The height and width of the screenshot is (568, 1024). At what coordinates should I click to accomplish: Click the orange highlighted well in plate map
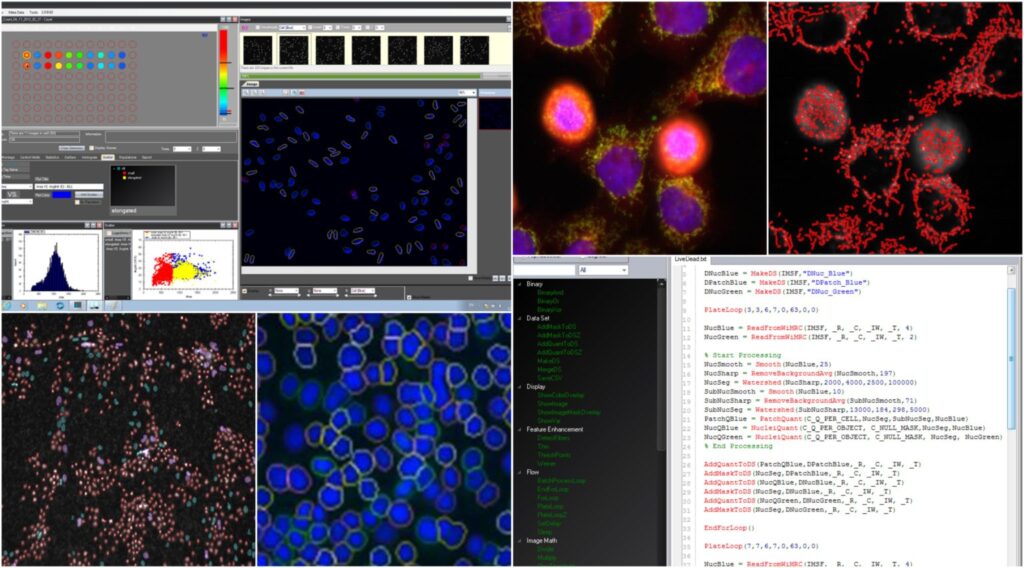tap(27, 54)
